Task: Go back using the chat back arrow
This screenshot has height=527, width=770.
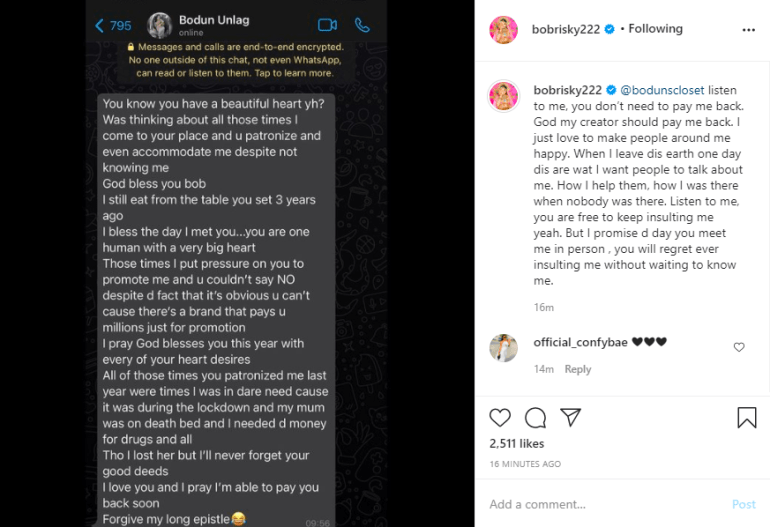Action: tap(99, 26)
